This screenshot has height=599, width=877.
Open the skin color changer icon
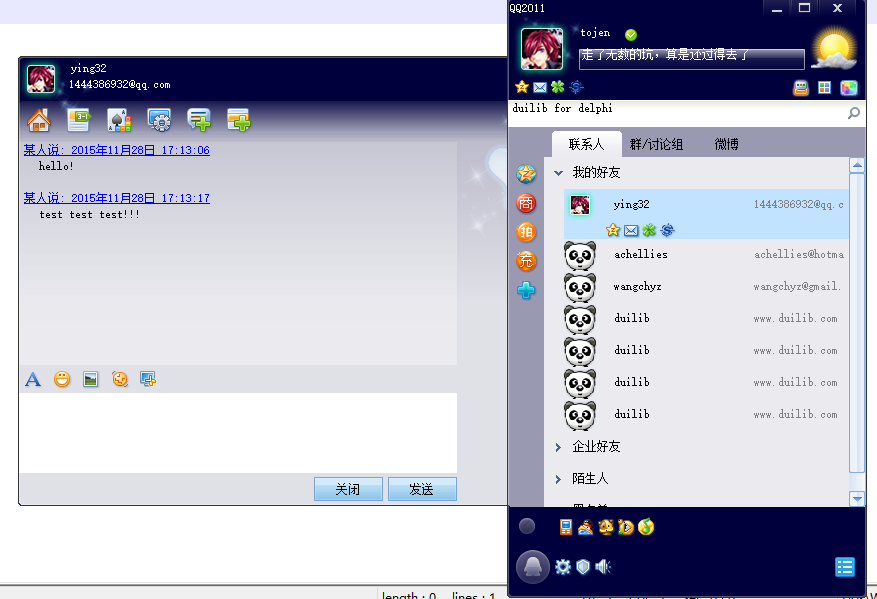click(x=848, y=88)
